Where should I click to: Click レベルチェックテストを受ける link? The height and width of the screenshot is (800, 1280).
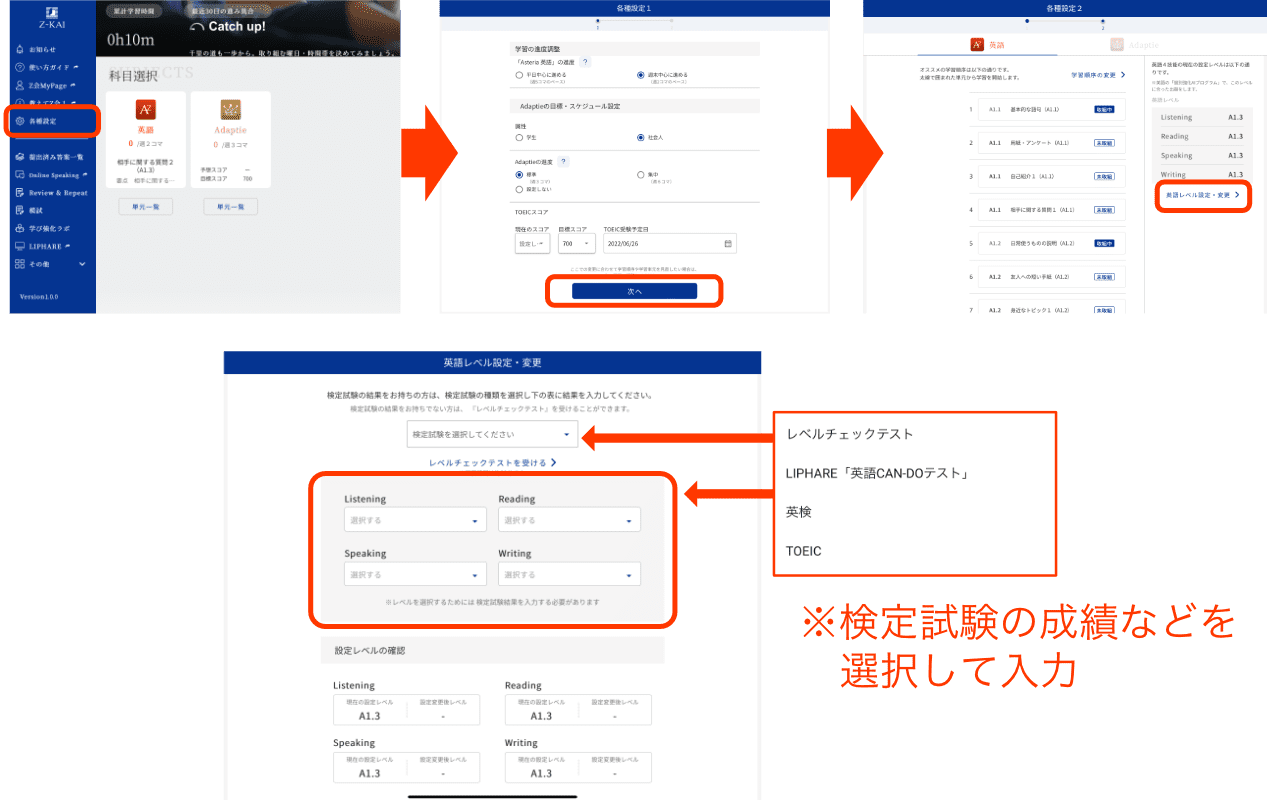coord(492,464)
